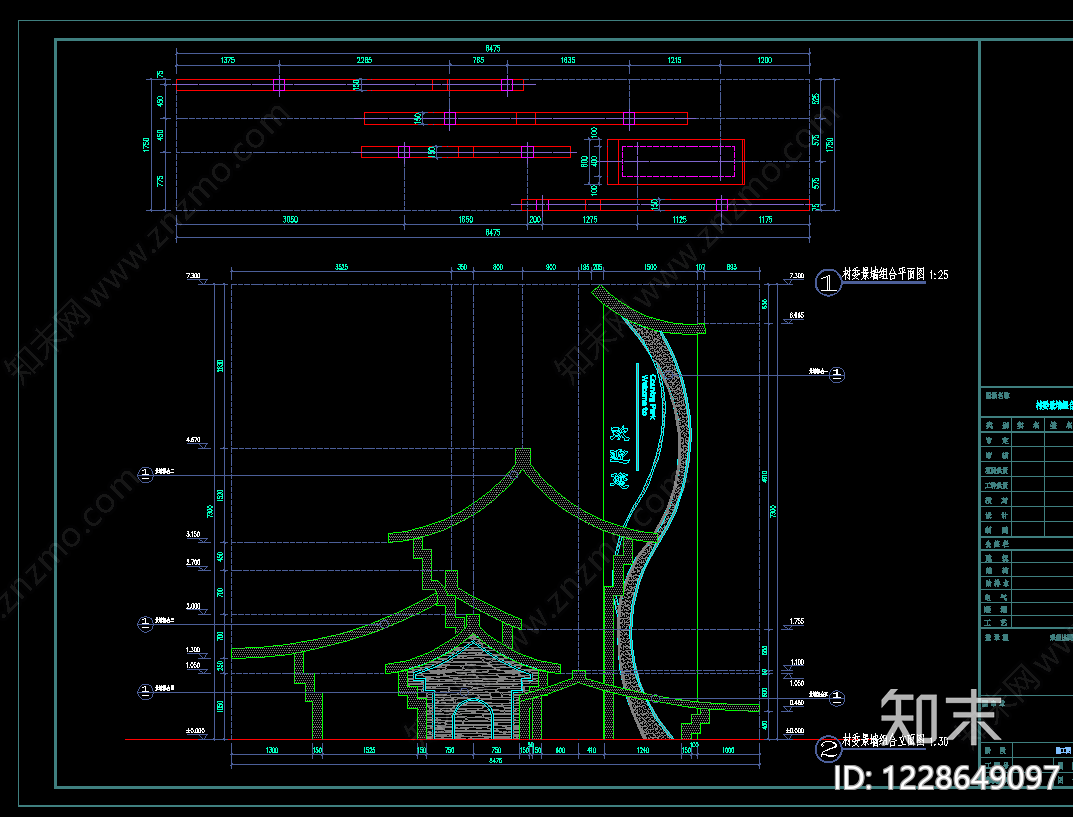1073x817 pixels.
Task: Click the circled number 2 elevation title marker
Action: pyautogui.click(x=828, y=749)
